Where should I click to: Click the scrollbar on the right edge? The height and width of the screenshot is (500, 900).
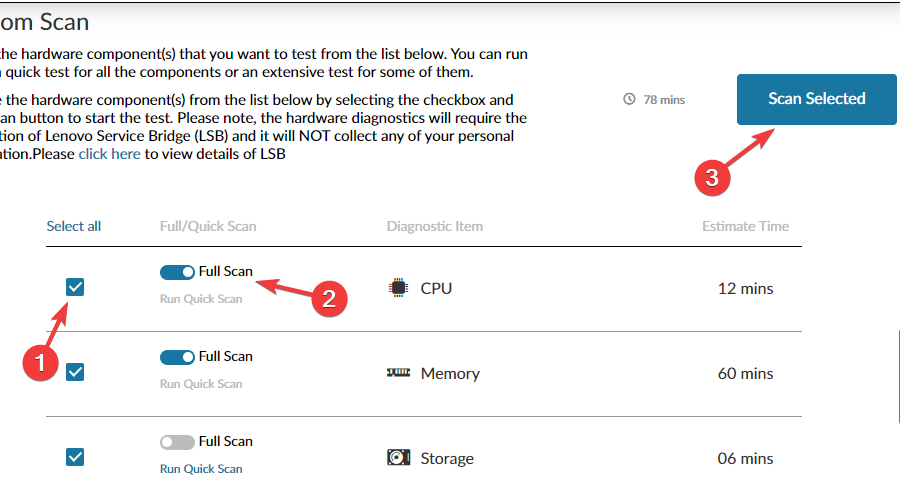898,376
